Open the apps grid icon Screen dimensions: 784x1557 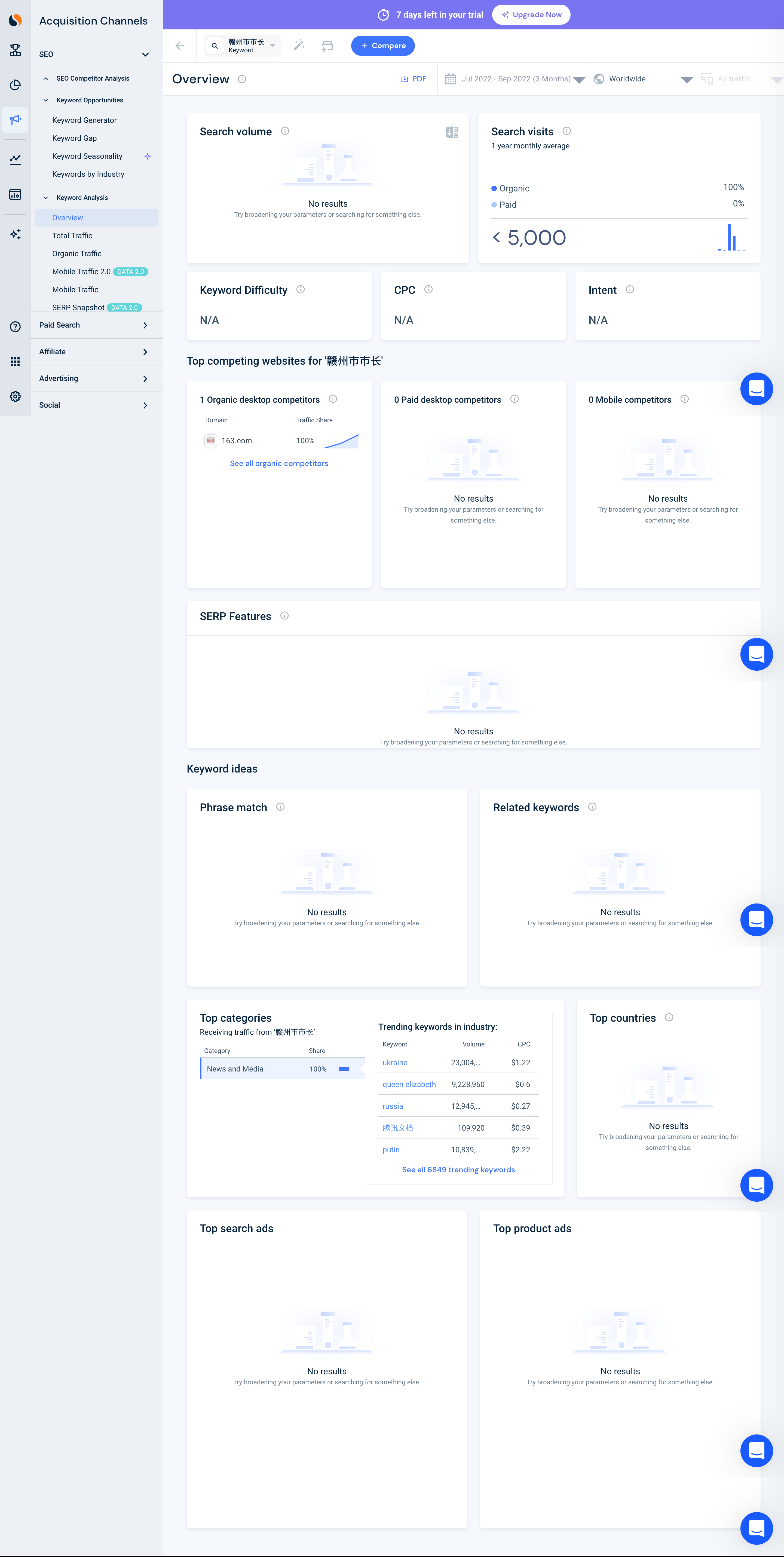click(15, 361)
